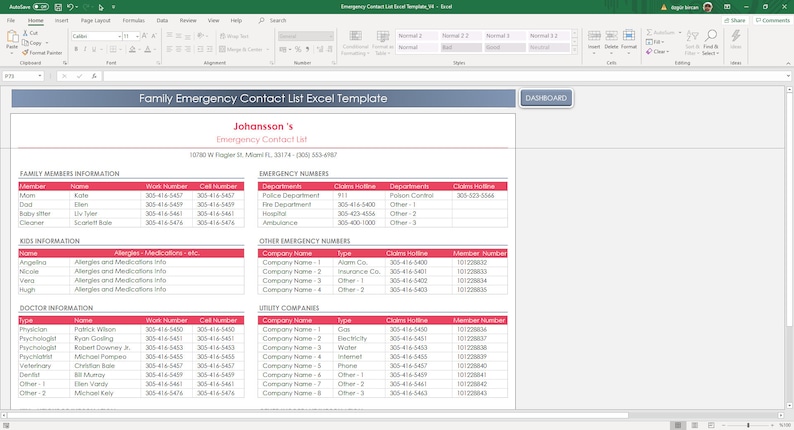The height and width of the screenshot is (430, 794).
Task: Switch to Page Break Preview view
Action: [711, 425]
